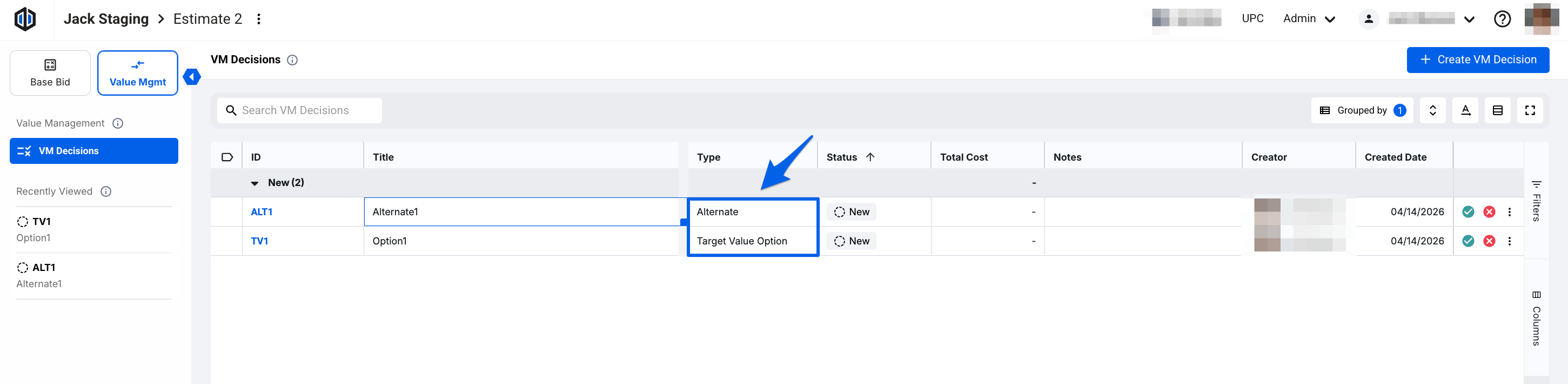Open the Admin dropdown
Image resolution: width=1568 pixels, height=384 pixels.
click(1309, 19)
